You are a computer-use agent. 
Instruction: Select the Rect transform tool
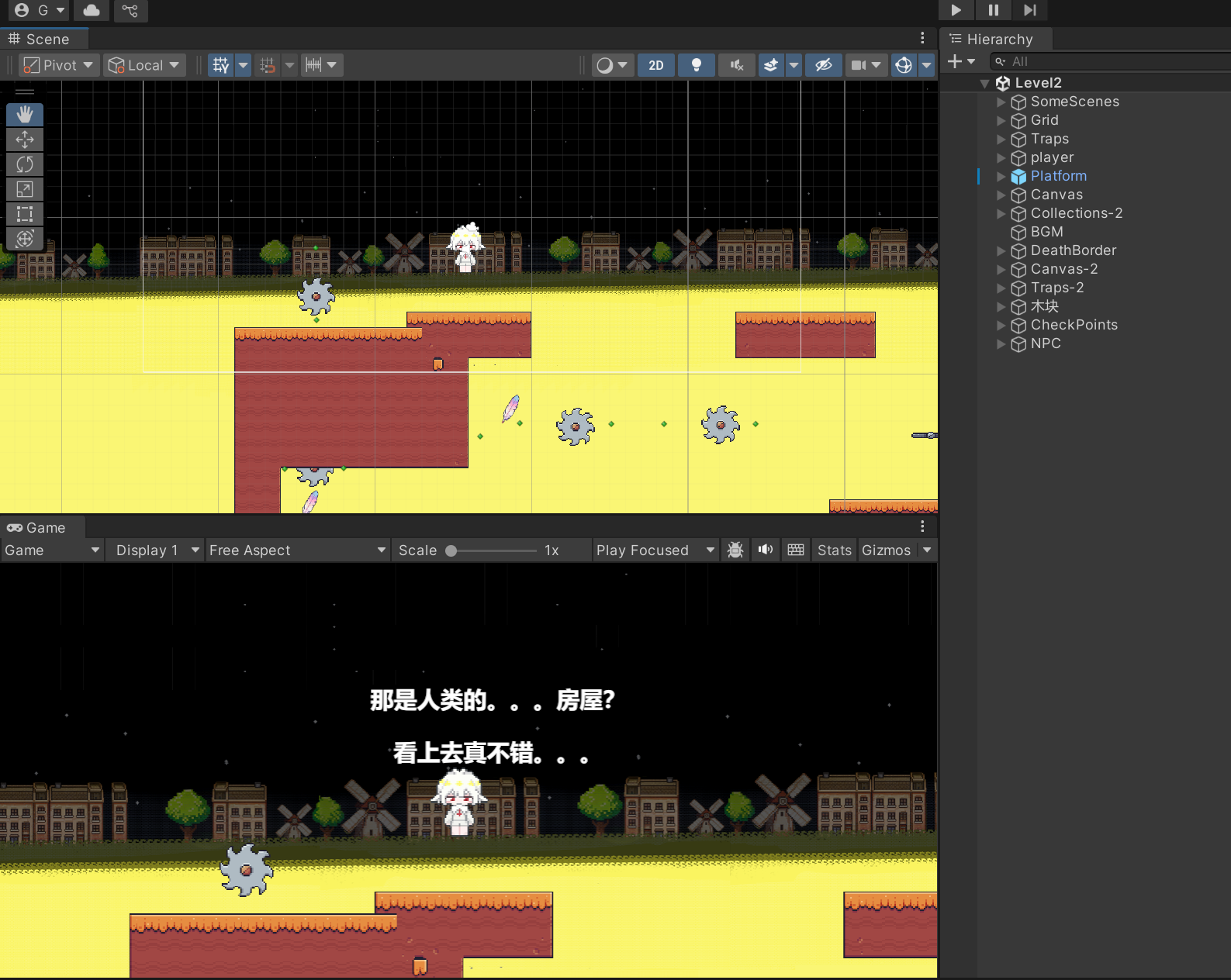25,214
